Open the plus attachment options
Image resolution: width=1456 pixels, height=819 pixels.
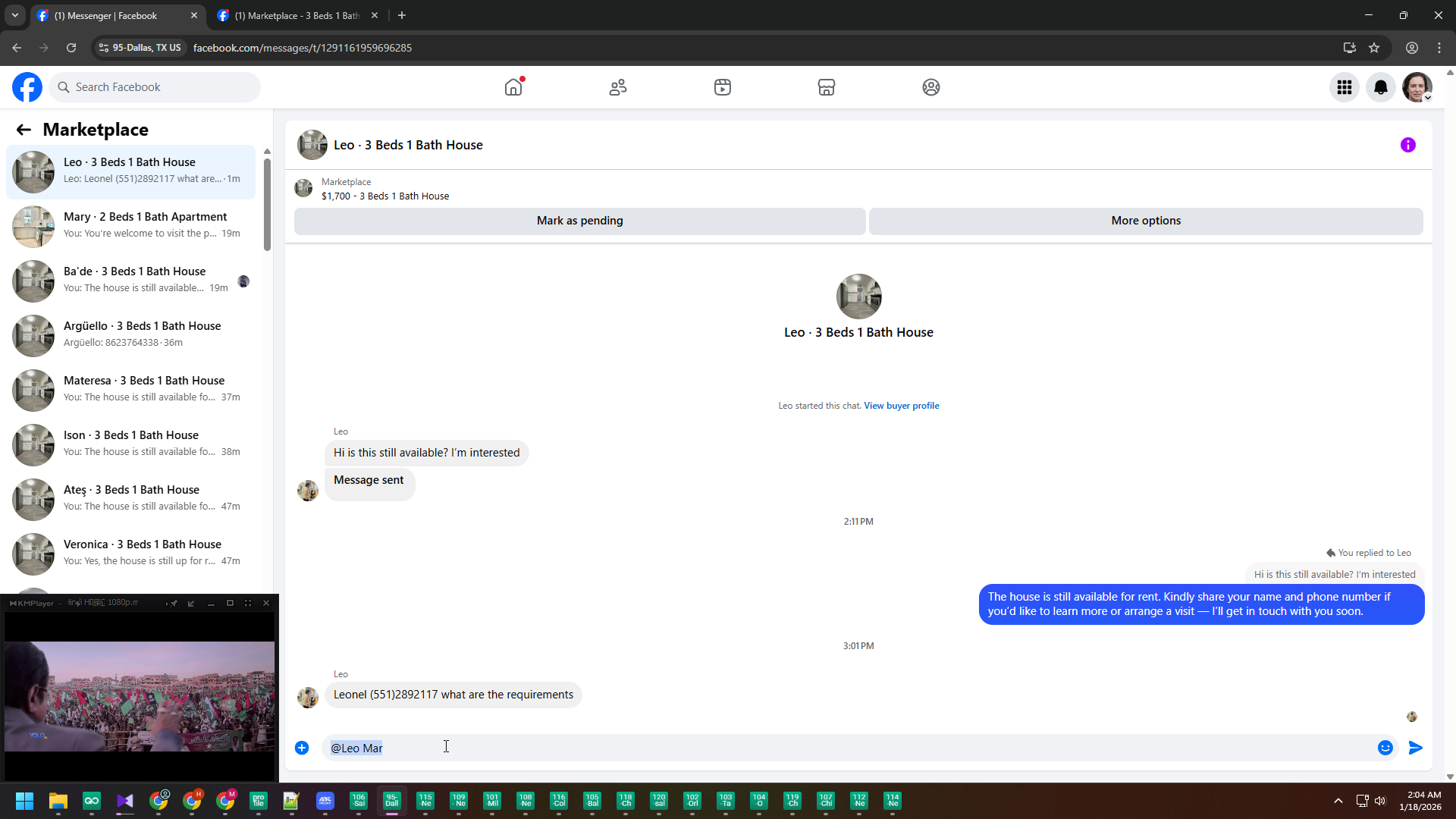point(302,748)
